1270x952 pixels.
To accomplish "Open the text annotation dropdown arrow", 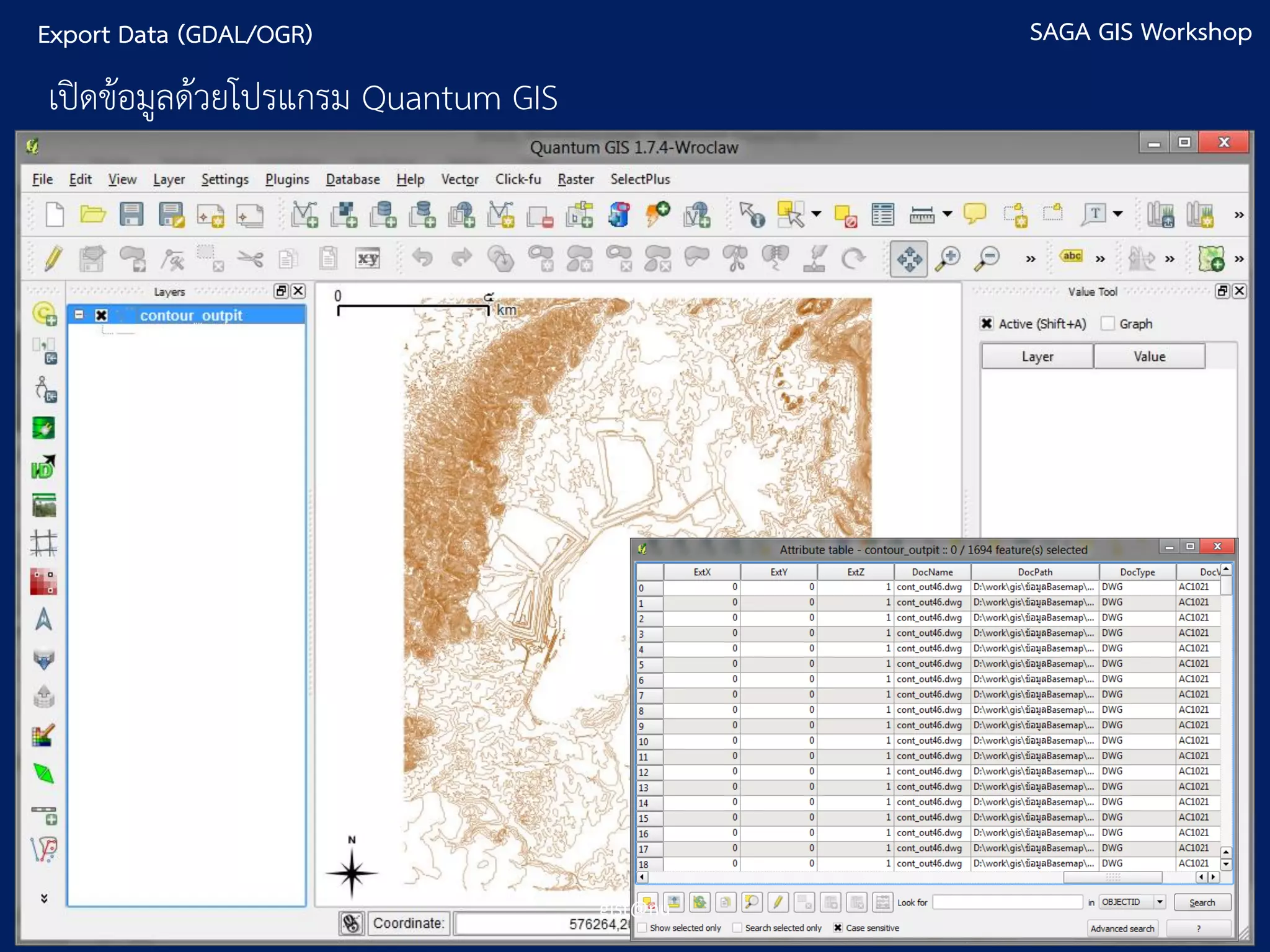I will click(x=1118, y=214).
